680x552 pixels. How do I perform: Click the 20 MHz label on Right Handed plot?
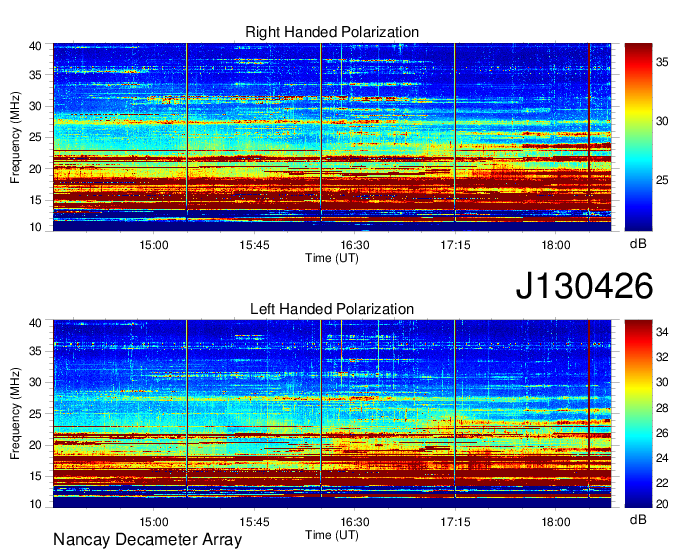point(35,169)
